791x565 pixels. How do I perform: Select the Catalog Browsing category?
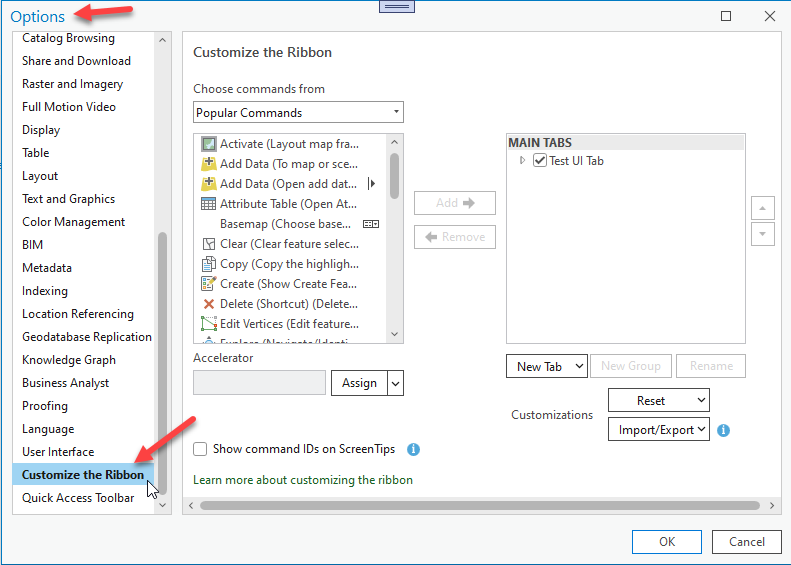click(68, 38)
